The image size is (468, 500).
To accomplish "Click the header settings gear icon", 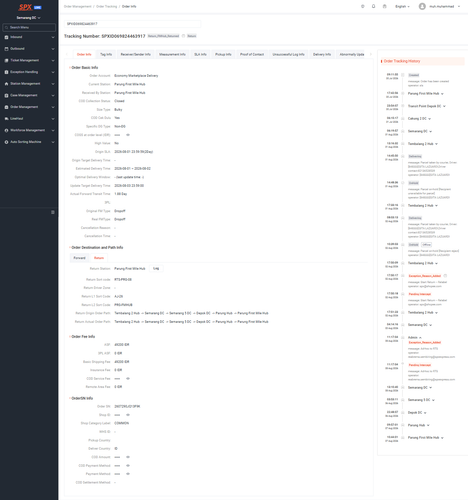I will 363,6.
